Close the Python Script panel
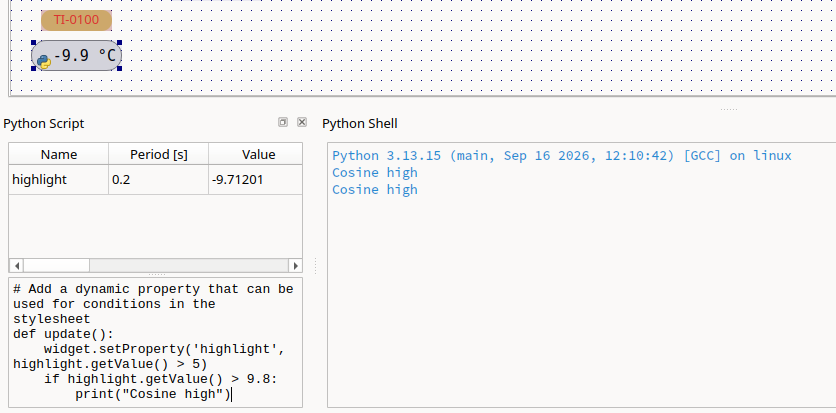 click(x=302, y=122)
